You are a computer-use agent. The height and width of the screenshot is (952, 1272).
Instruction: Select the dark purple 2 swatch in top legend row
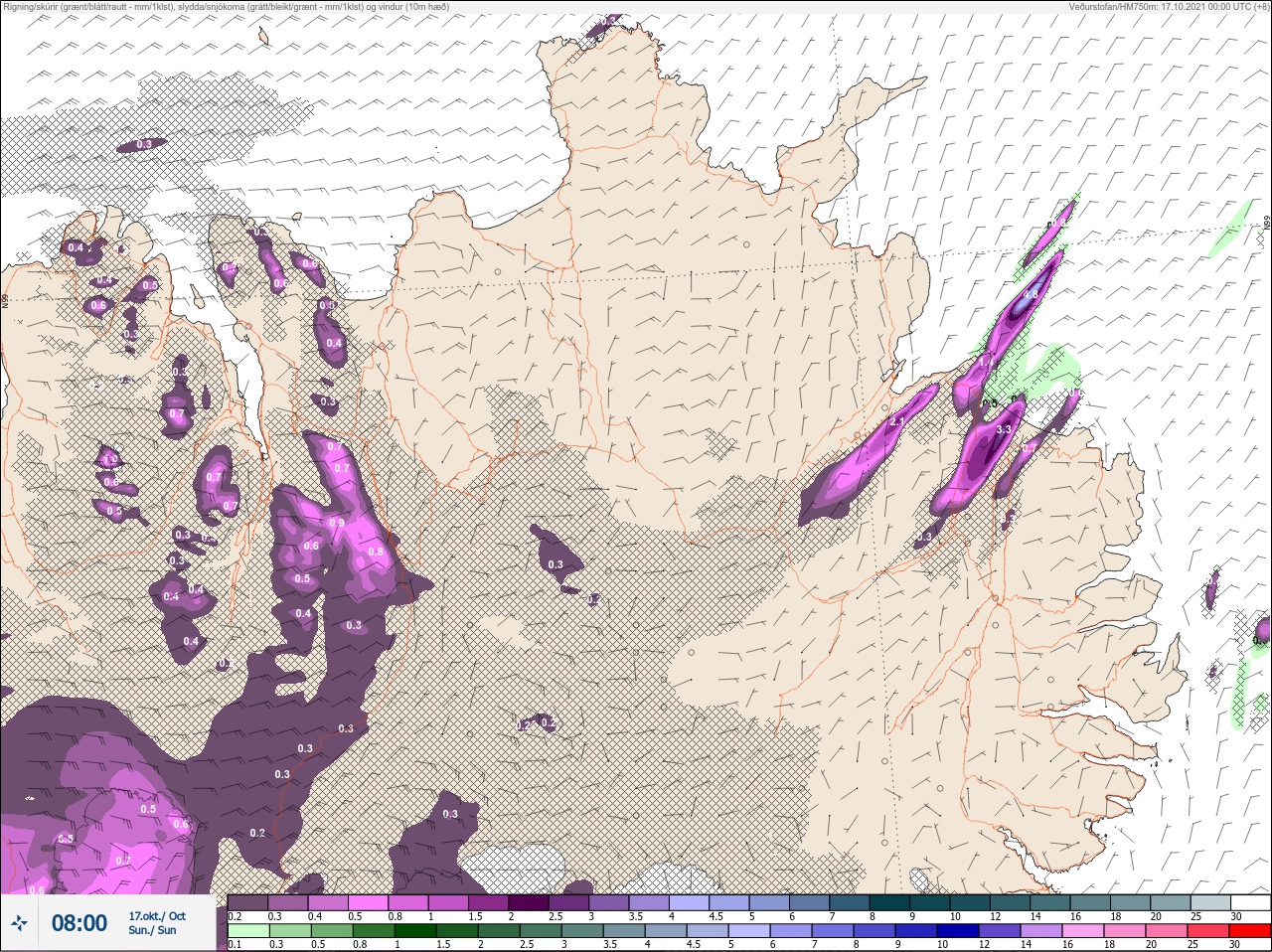pos(531,902)
